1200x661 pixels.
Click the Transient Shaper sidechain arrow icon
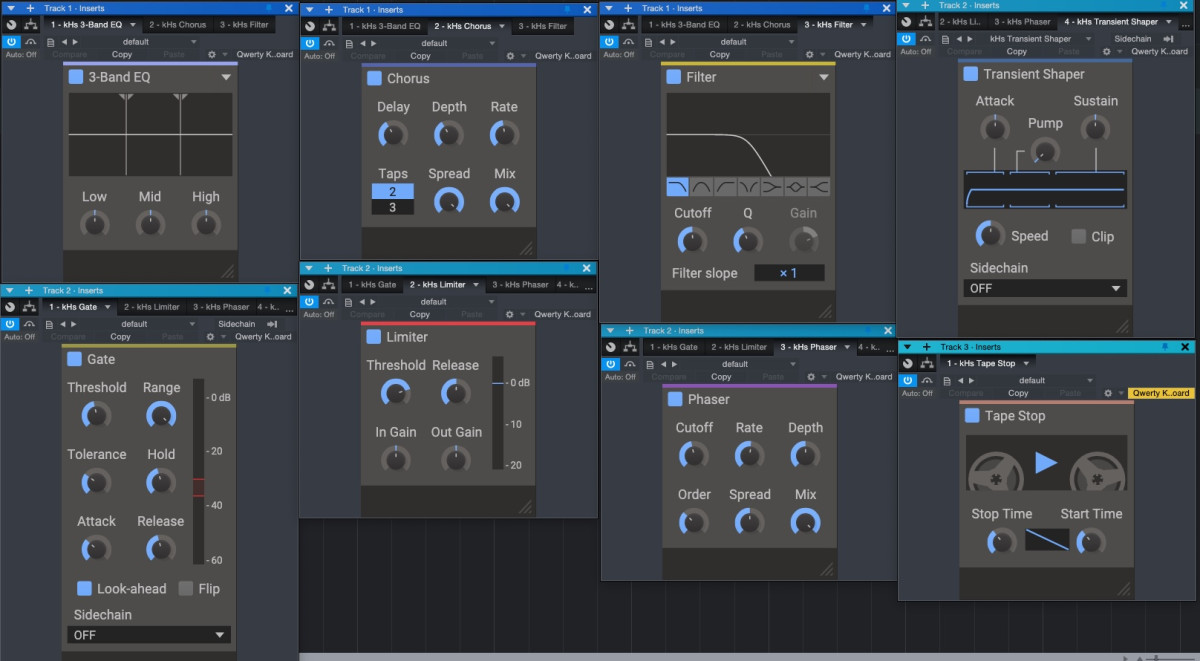pos(1166,38)
